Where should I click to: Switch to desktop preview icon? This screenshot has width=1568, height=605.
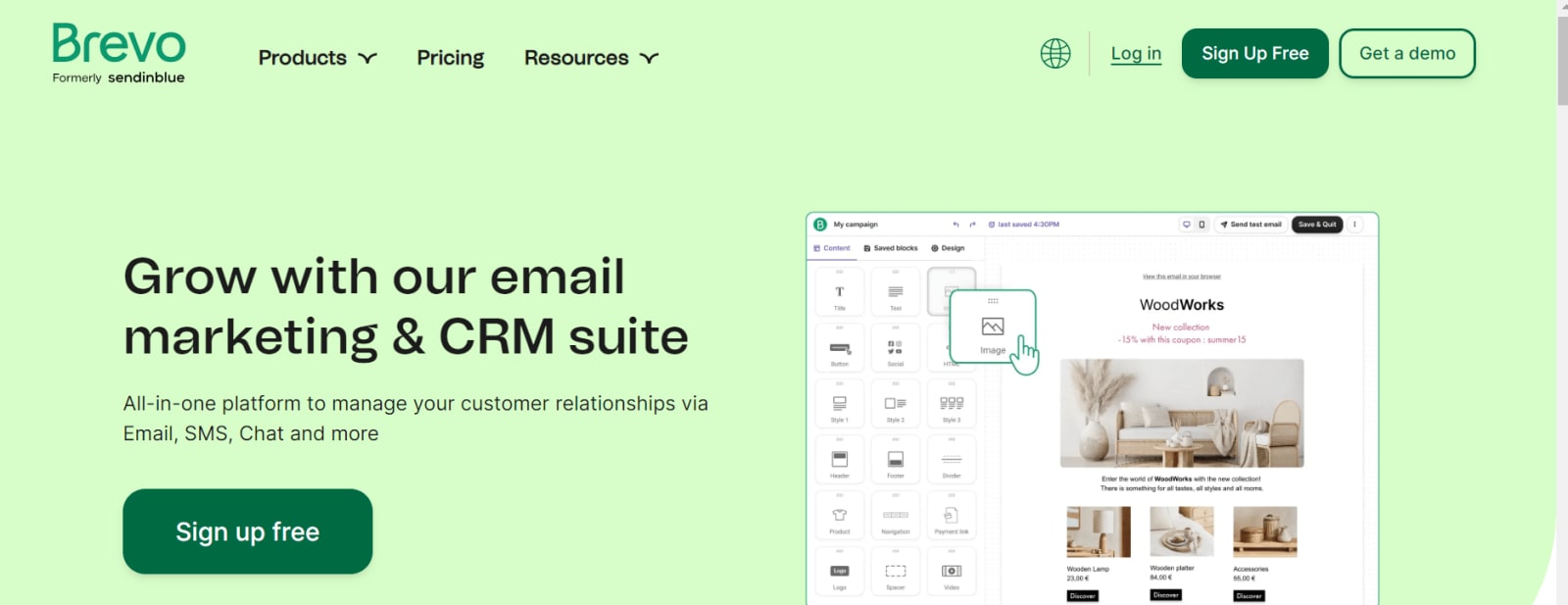(x=1186, y=225)
